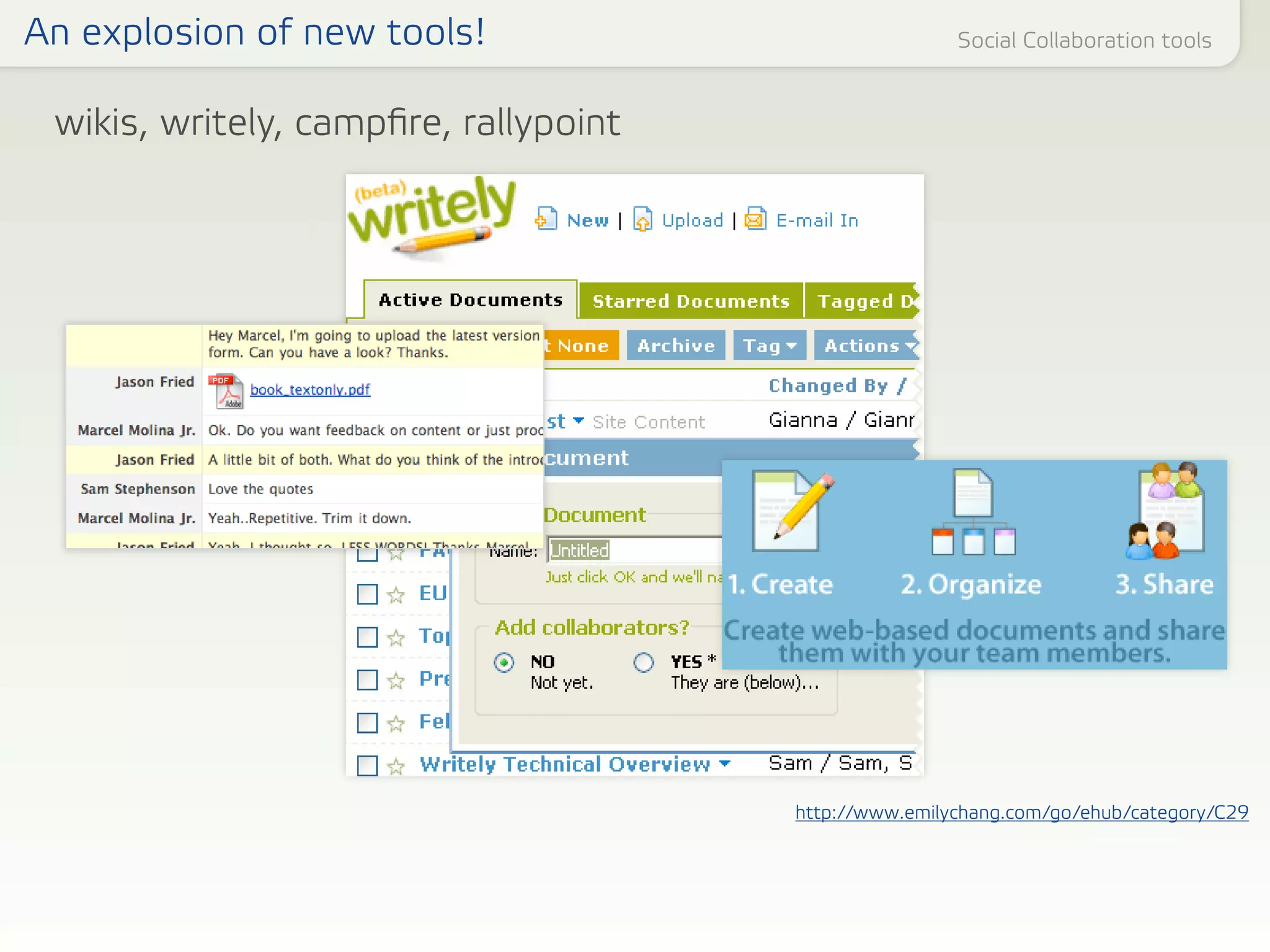This screenshot has width=1270, height=952.
Task: Click the Share people icon
Action: pyautogui.click(x=1166, y=510)
